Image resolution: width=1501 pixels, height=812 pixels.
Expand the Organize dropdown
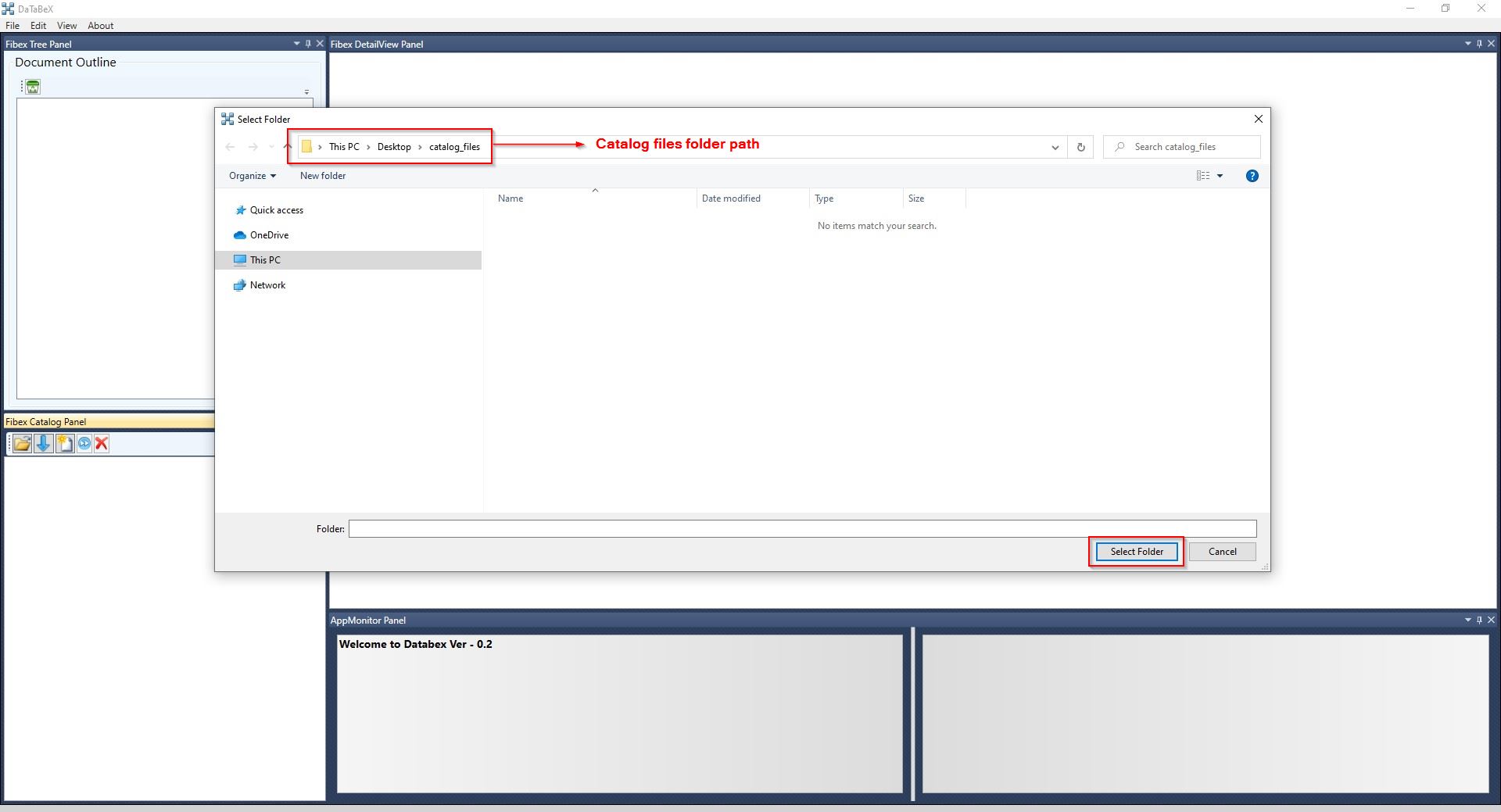coord(252,176)
